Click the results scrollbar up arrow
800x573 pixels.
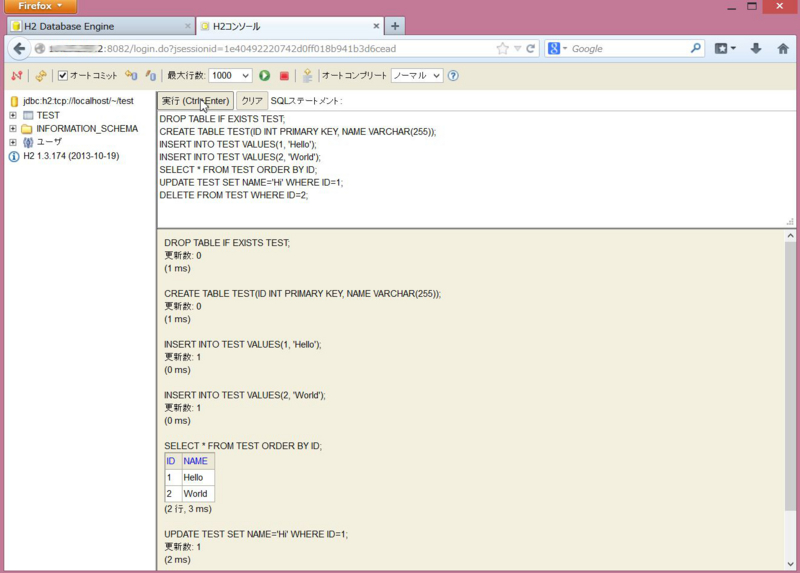(x=790, y=236)
